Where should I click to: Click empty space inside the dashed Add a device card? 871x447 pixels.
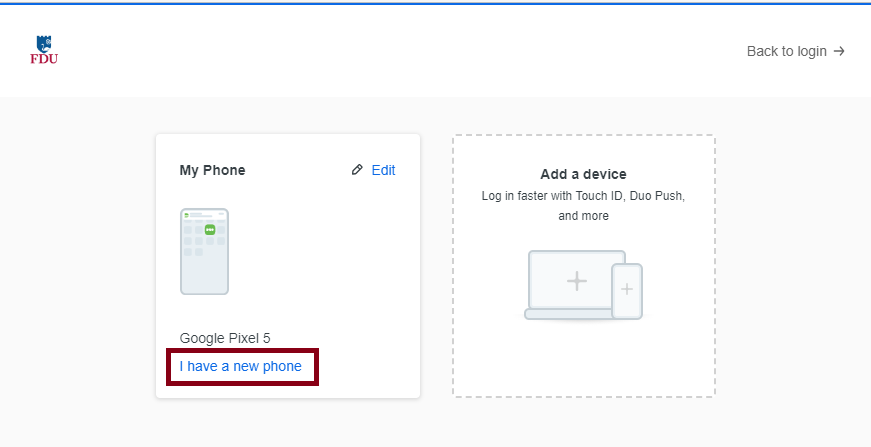pos(583,360)
